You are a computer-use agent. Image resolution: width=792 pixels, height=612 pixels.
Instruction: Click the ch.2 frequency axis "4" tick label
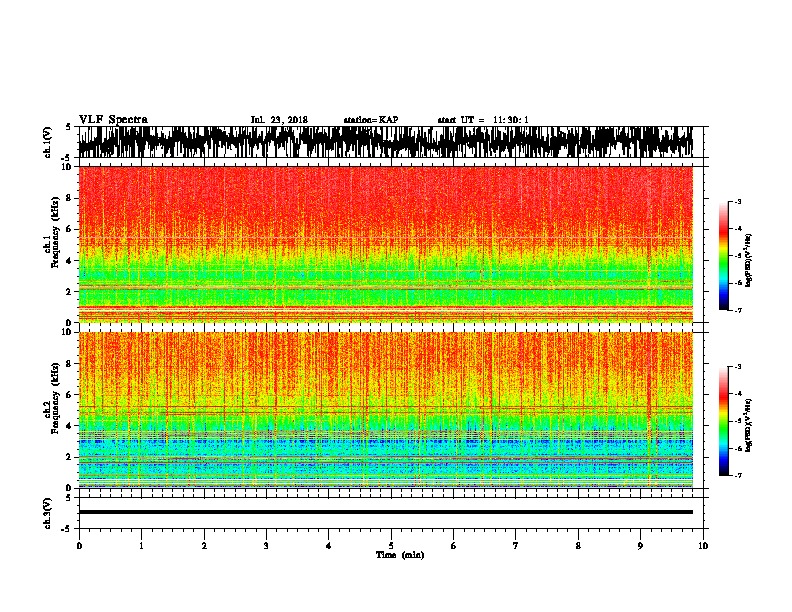tap(70, 426)
